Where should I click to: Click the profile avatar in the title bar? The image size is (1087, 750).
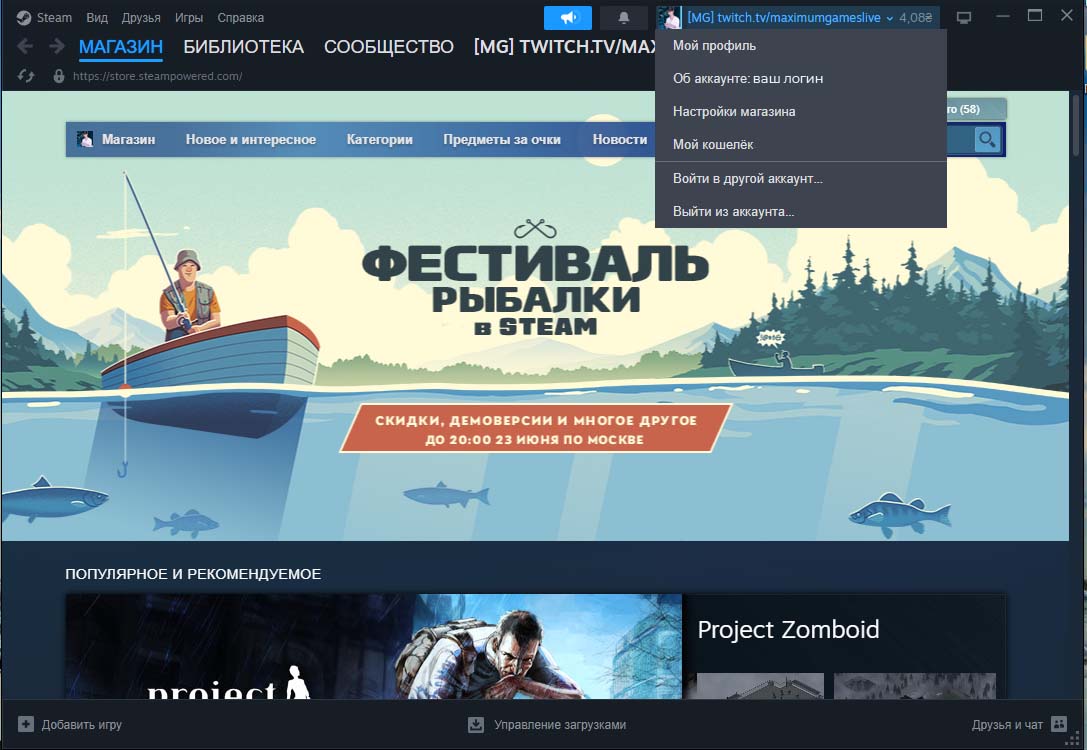(x=670, y=17)
